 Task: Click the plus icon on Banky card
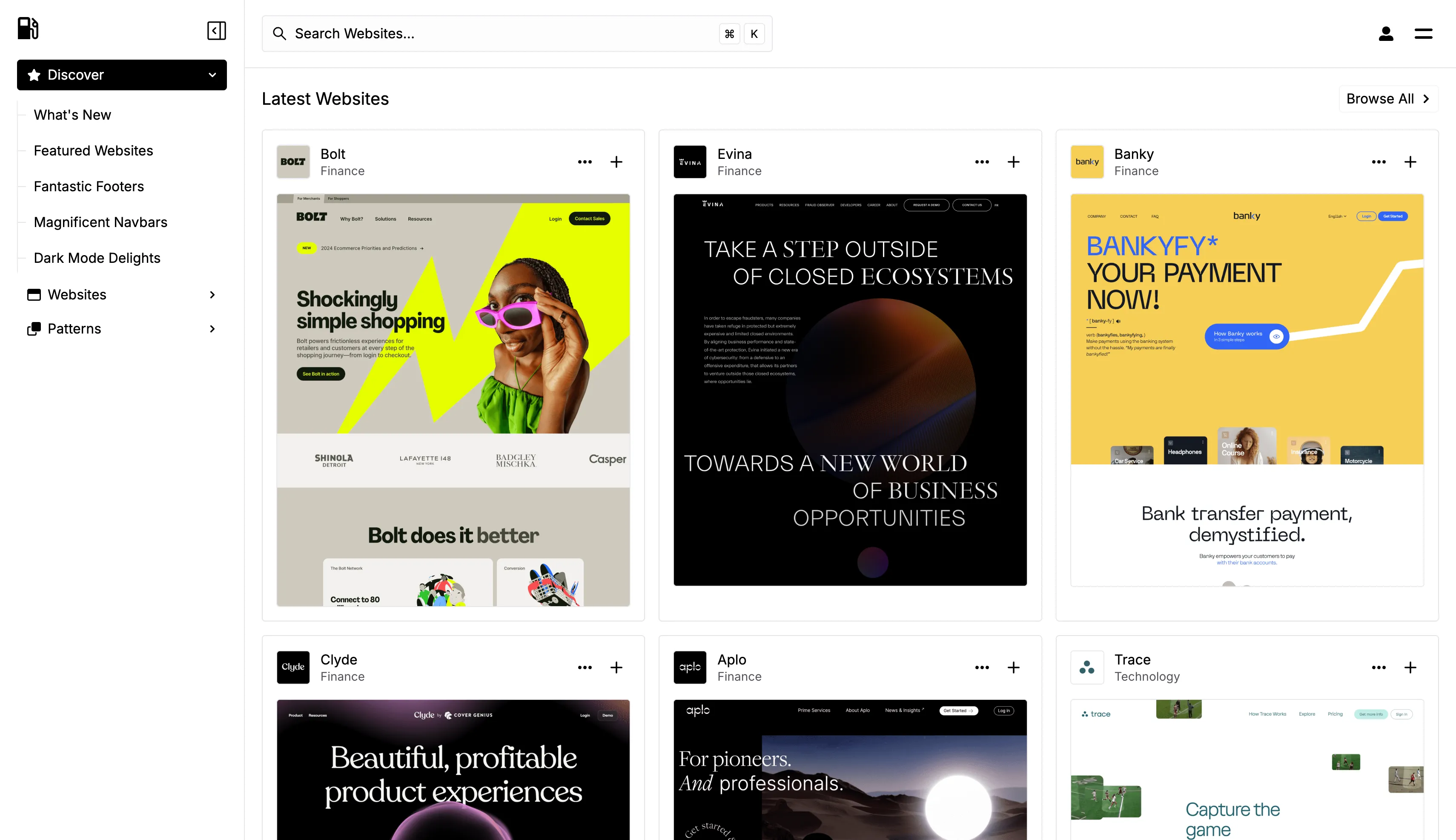(1410, 162)
